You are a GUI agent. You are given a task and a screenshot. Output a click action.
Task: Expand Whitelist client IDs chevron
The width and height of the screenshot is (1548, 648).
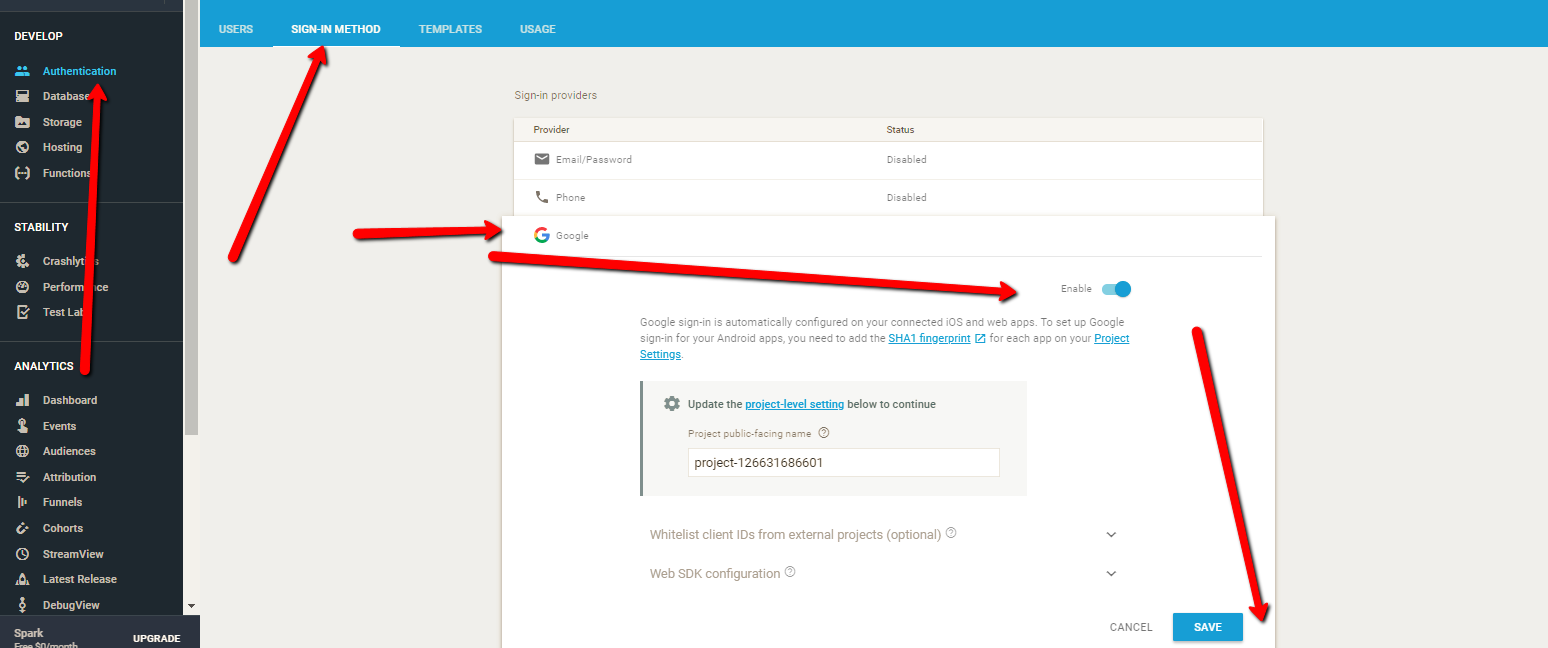point(1111,534)
